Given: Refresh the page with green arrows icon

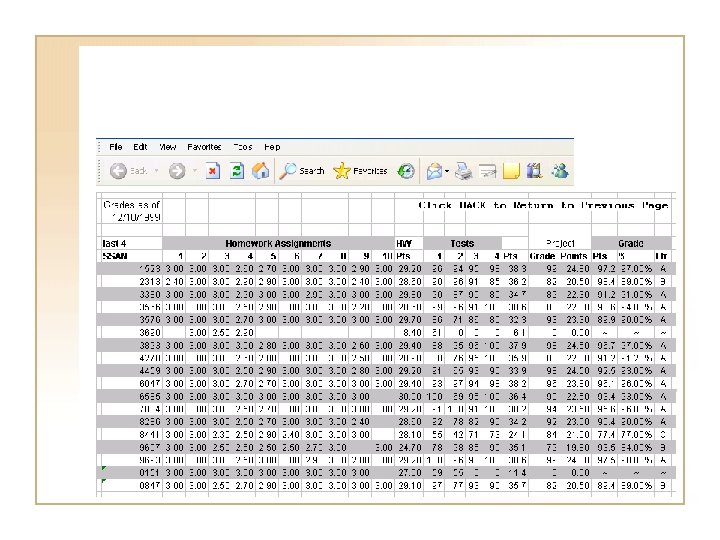Looking at the screenshot, I should [x=236, y=171].
